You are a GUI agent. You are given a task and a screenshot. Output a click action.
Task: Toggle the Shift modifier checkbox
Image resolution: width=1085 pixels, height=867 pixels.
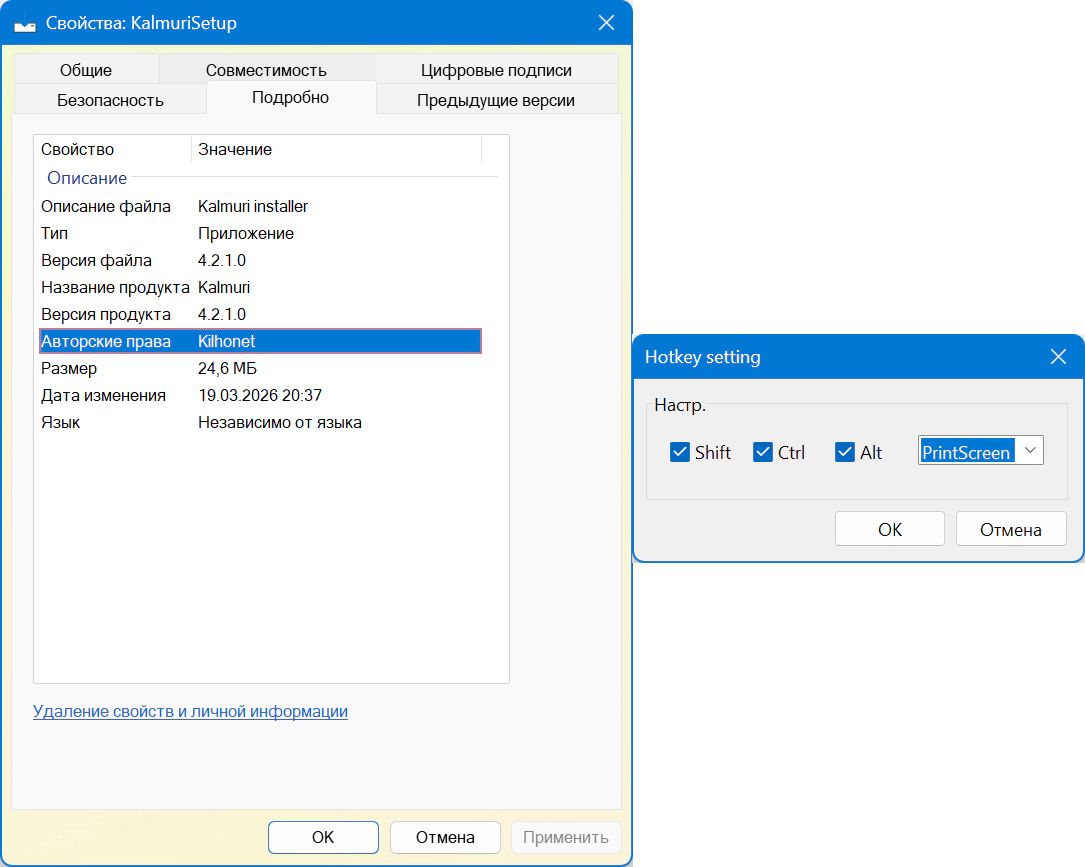tap(680, 452)
